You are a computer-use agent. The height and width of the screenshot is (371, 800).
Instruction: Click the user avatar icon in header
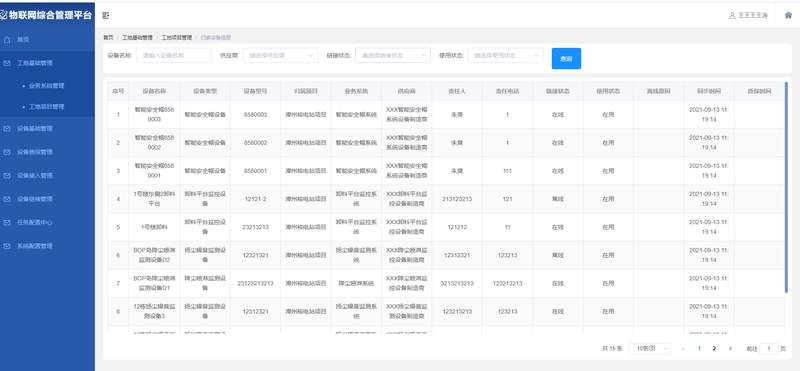click(732, 16)
